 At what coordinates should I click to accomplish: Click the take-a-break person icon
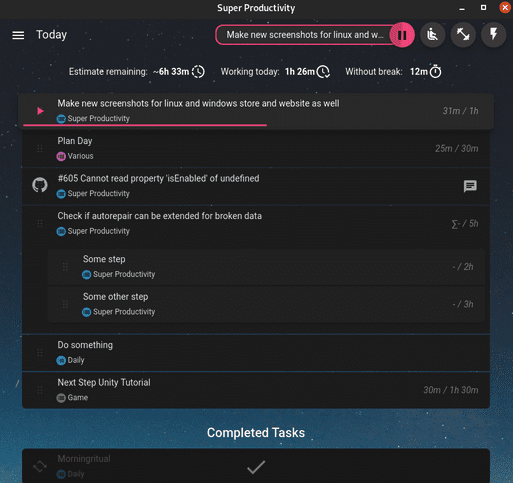coord(432,35)
